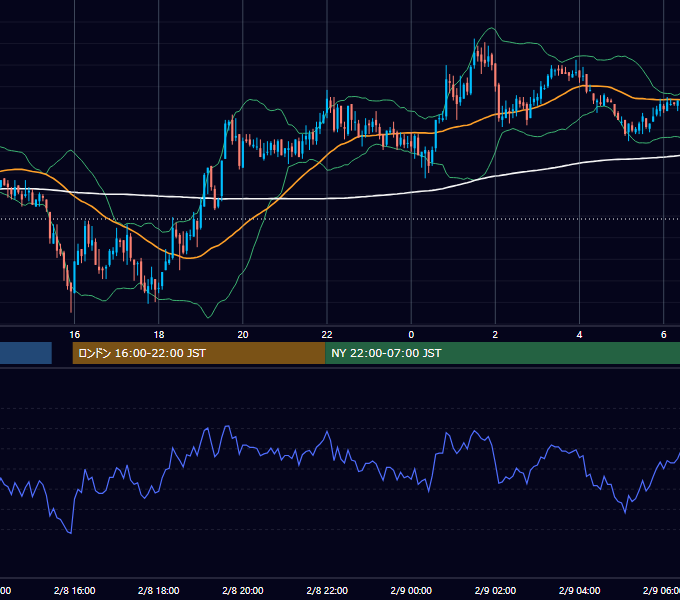The image size is (680, 600).
Task: Click the 2/8 16:00 oscillator axis label
Action: [x=75, y=590]
